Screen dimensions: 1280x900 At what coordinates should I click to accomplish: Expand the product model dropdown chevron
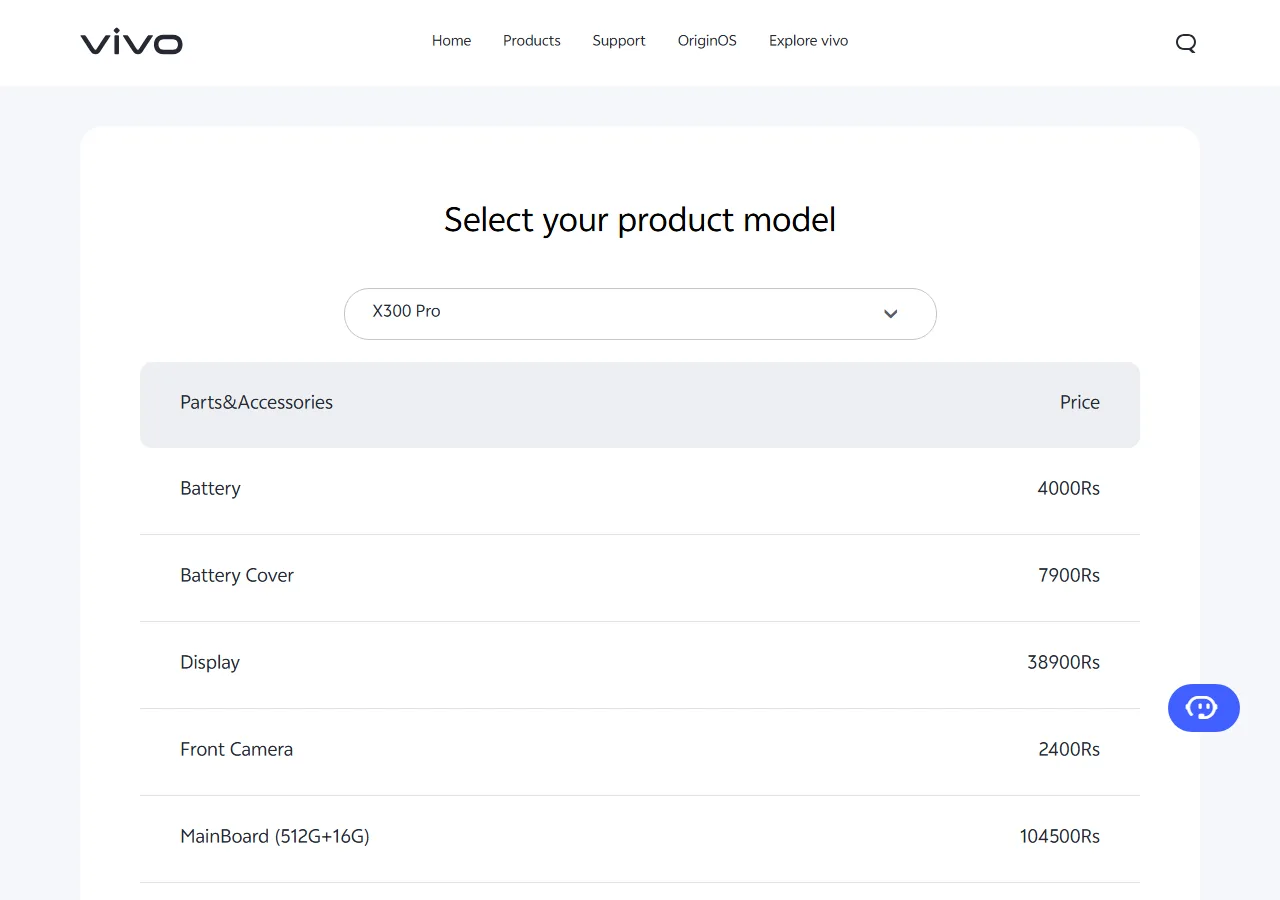tap(891, 314)
